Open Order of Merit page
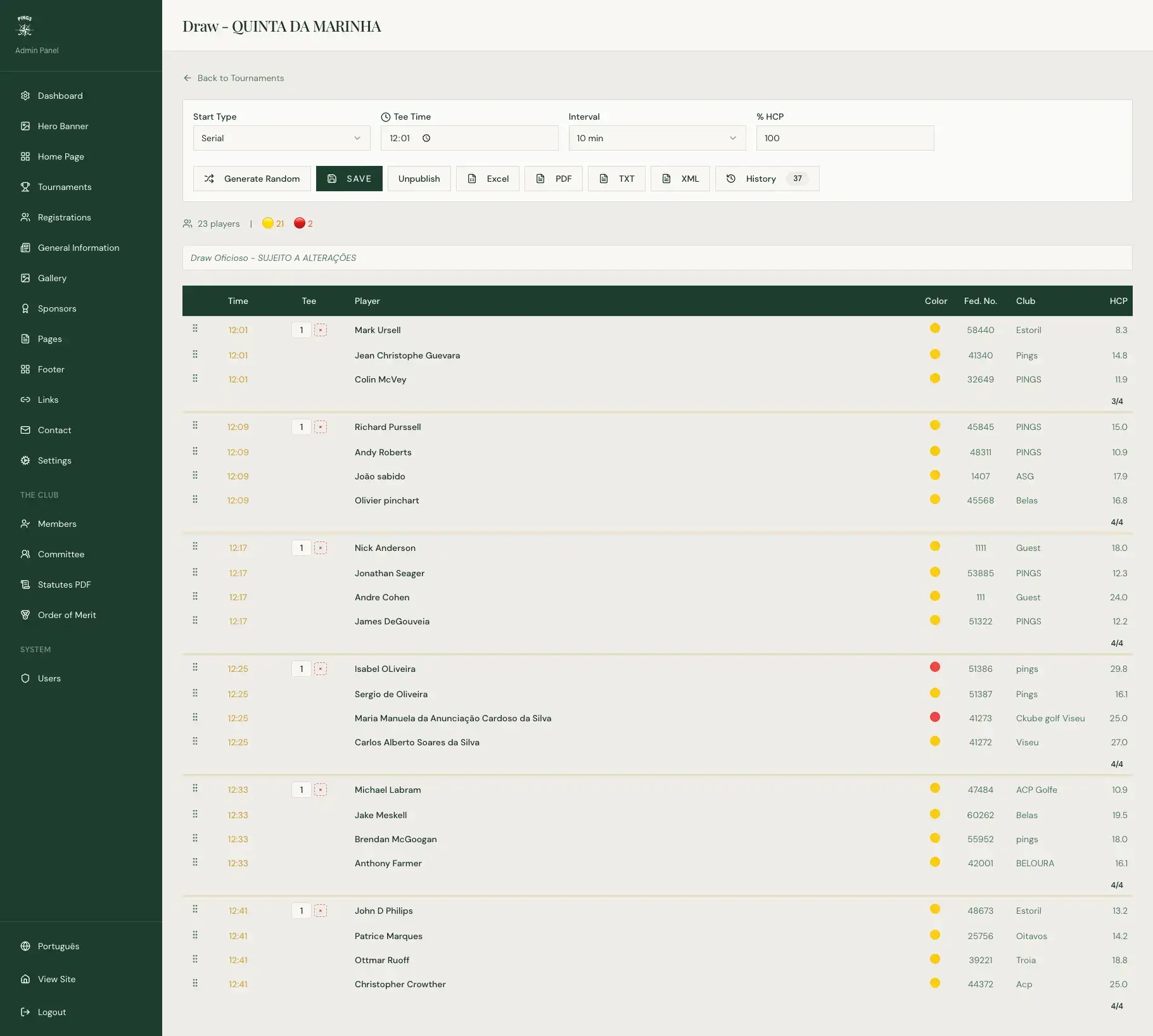This screenshot has width=1153, height=1036. point(81,615)
